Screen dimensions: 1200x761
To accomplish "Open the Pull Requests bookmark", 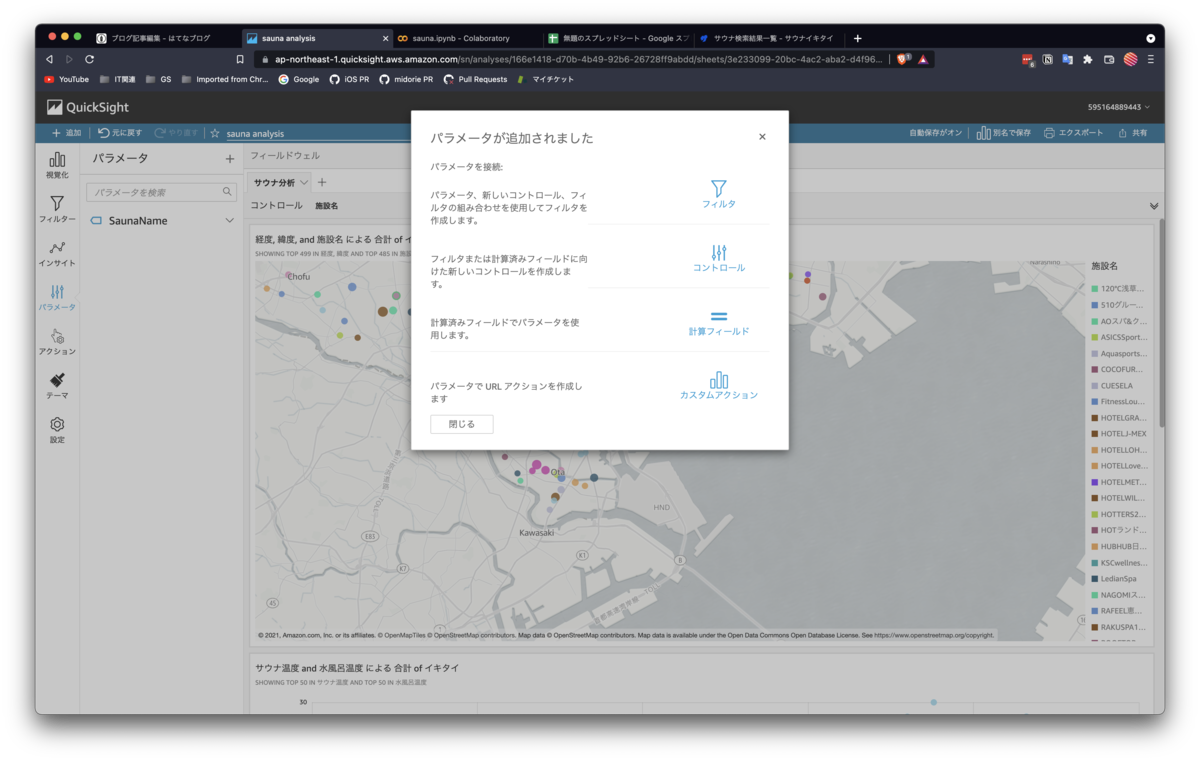I will 476,79.
